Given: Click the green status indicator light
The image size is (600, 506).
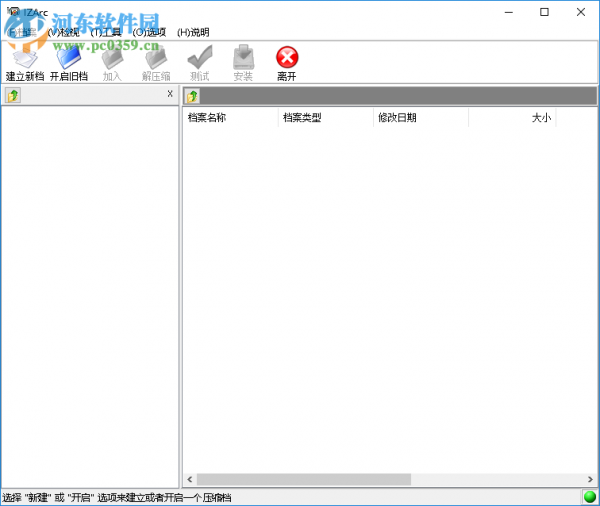Looking at the screenshot, I should point(590,497).
